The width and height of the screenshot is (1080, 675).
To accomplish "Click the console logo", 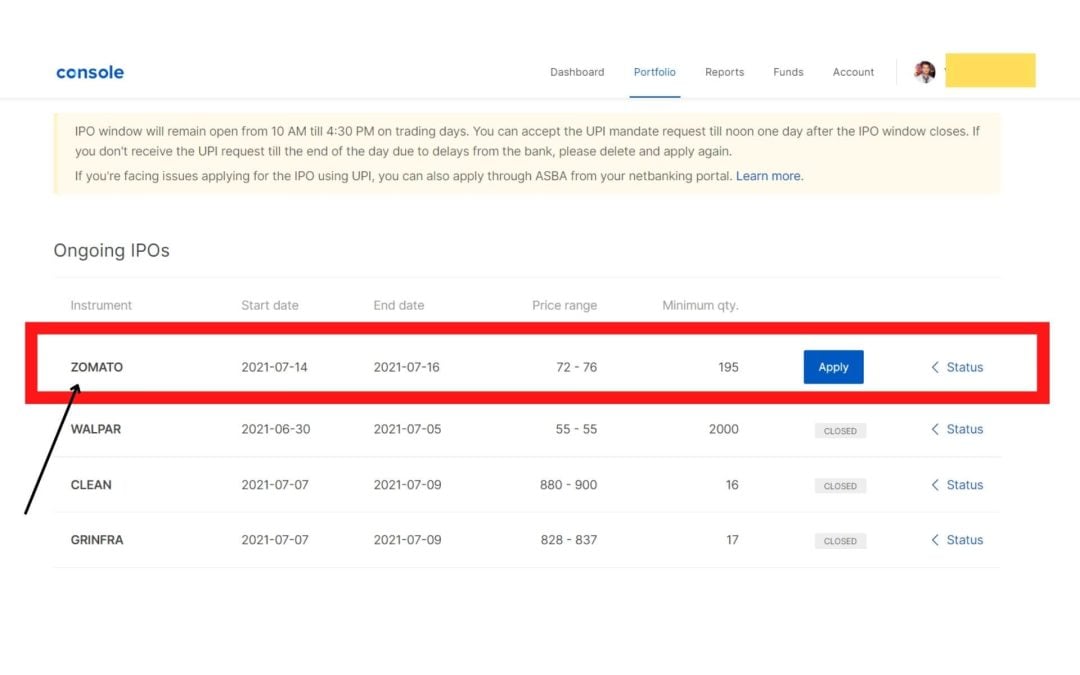I will click(90, 72).
